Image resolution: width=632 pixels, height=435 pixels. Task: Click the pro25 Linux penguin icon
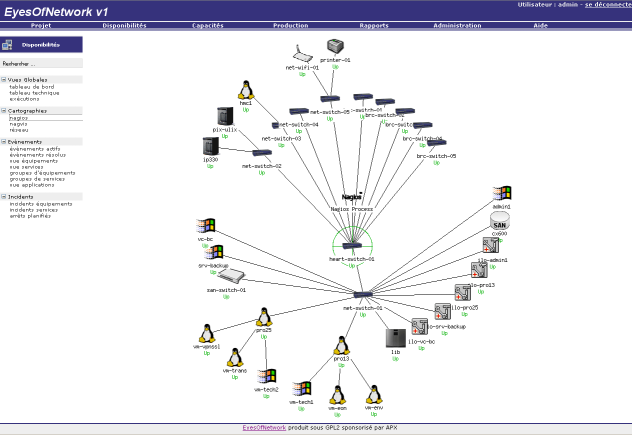(x=264, y=316)
